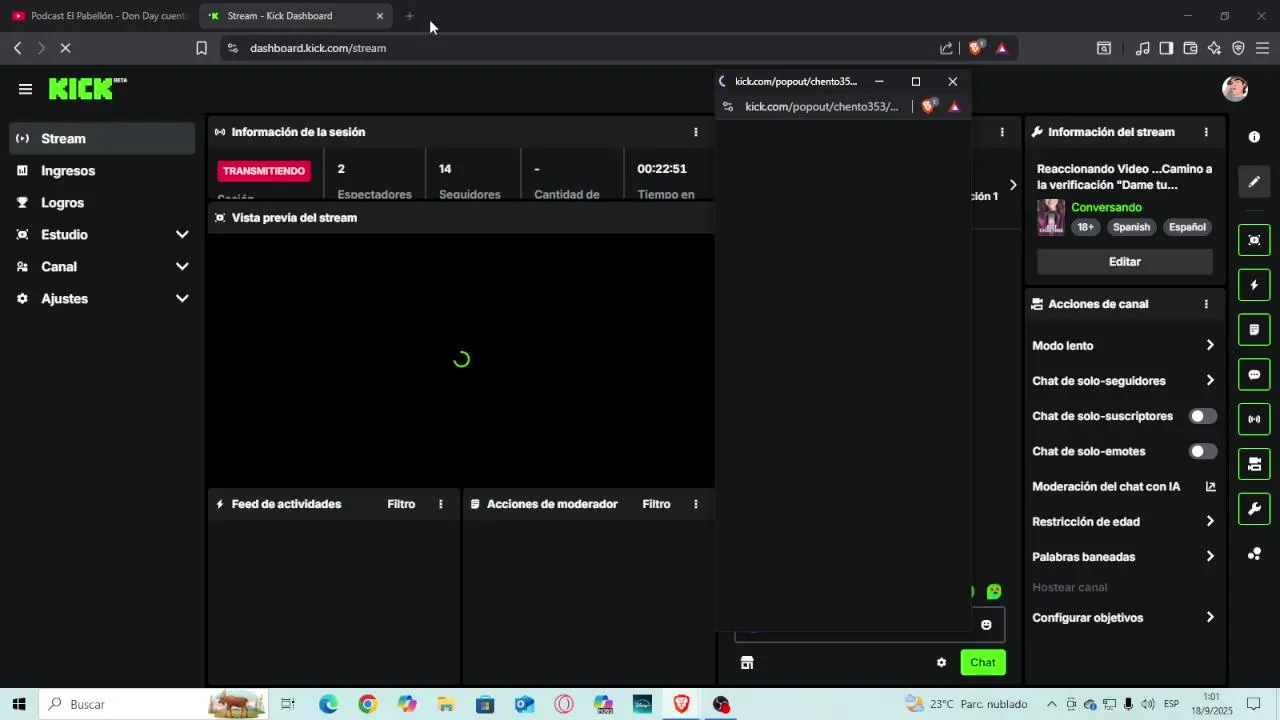Stop page loading with the X button
Viewport: 1280px width, 720px height.
(x=64, y=48)
